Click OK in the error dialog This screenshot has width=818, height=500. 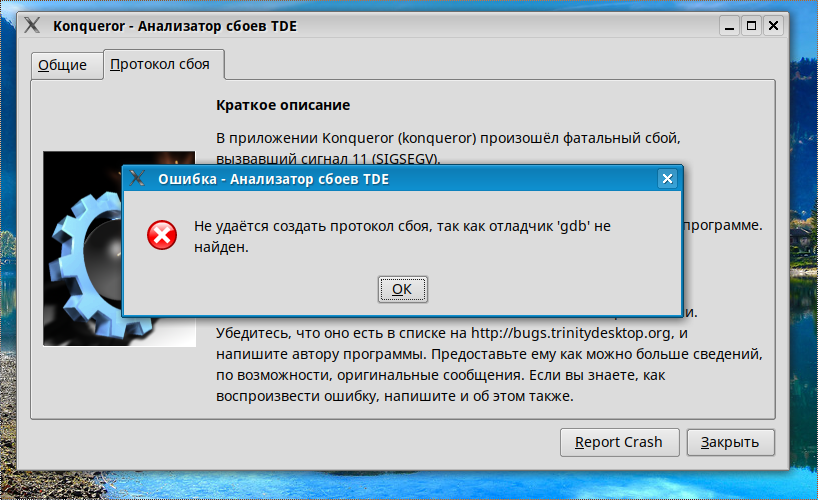coord(402,289)
